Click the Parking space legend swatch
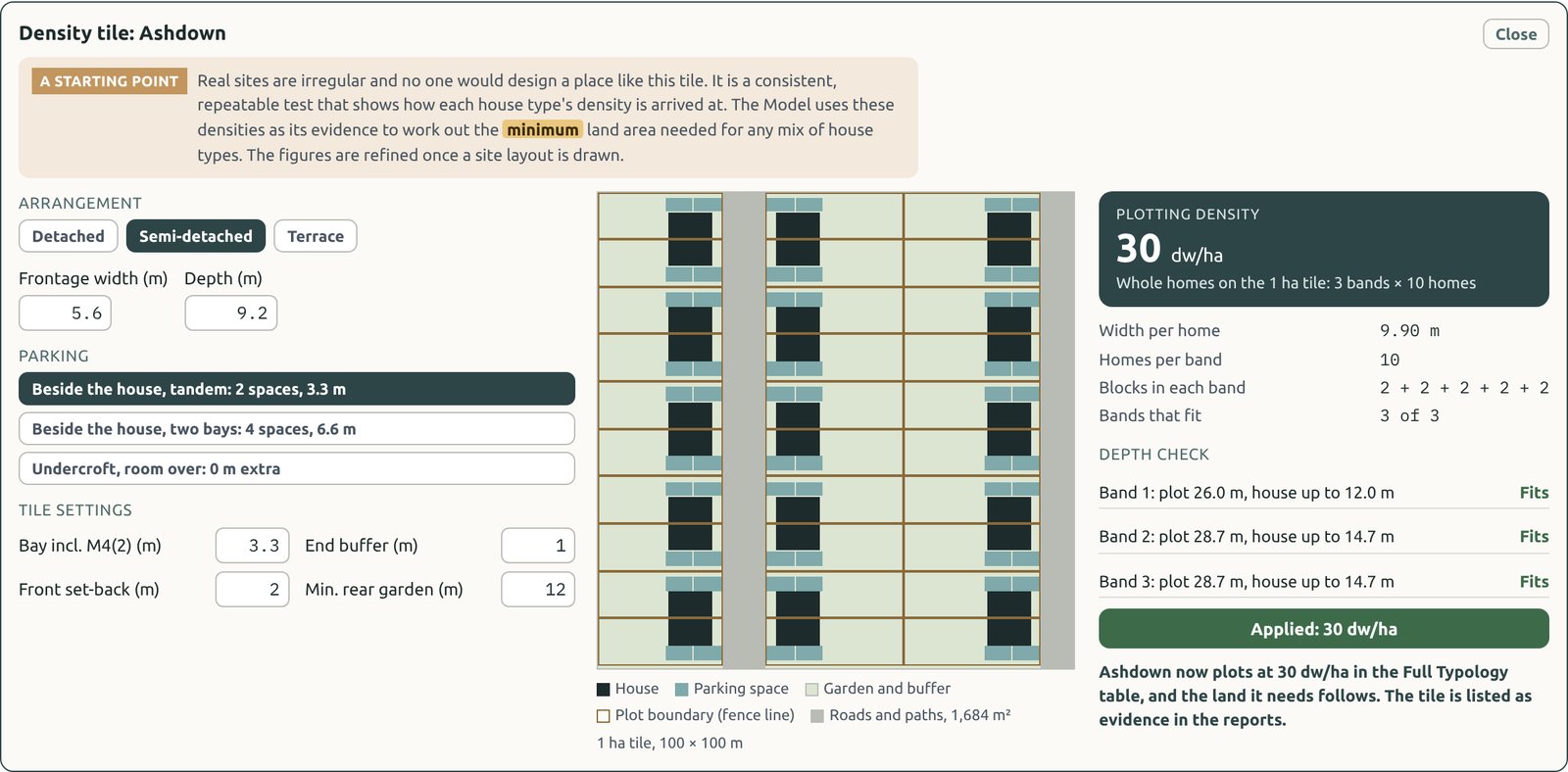The image size is (1568, 772). pyautogui.click(x=682, y=690)
